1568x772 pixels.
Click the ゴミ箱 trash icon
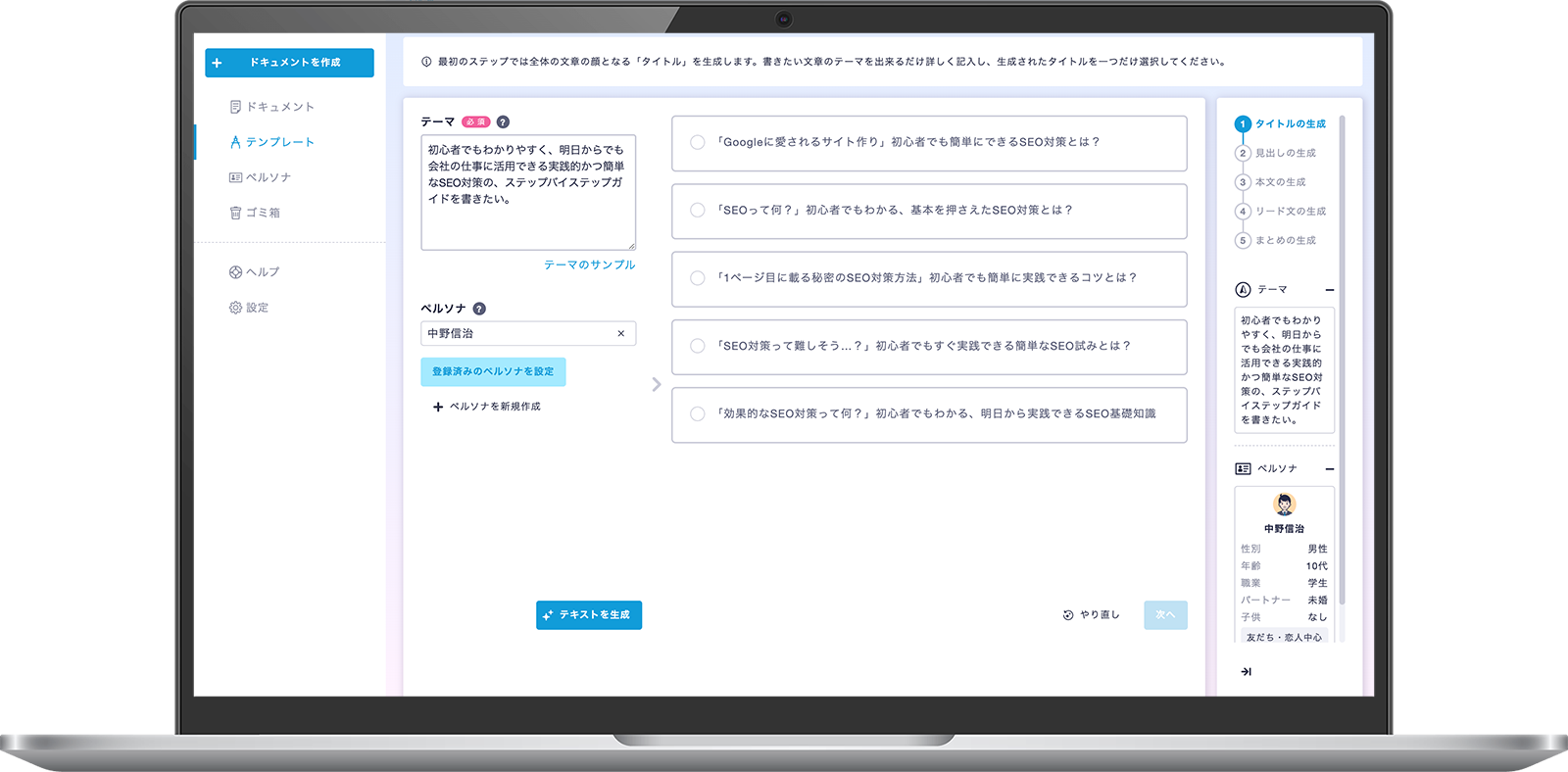[x=235, y=213]
